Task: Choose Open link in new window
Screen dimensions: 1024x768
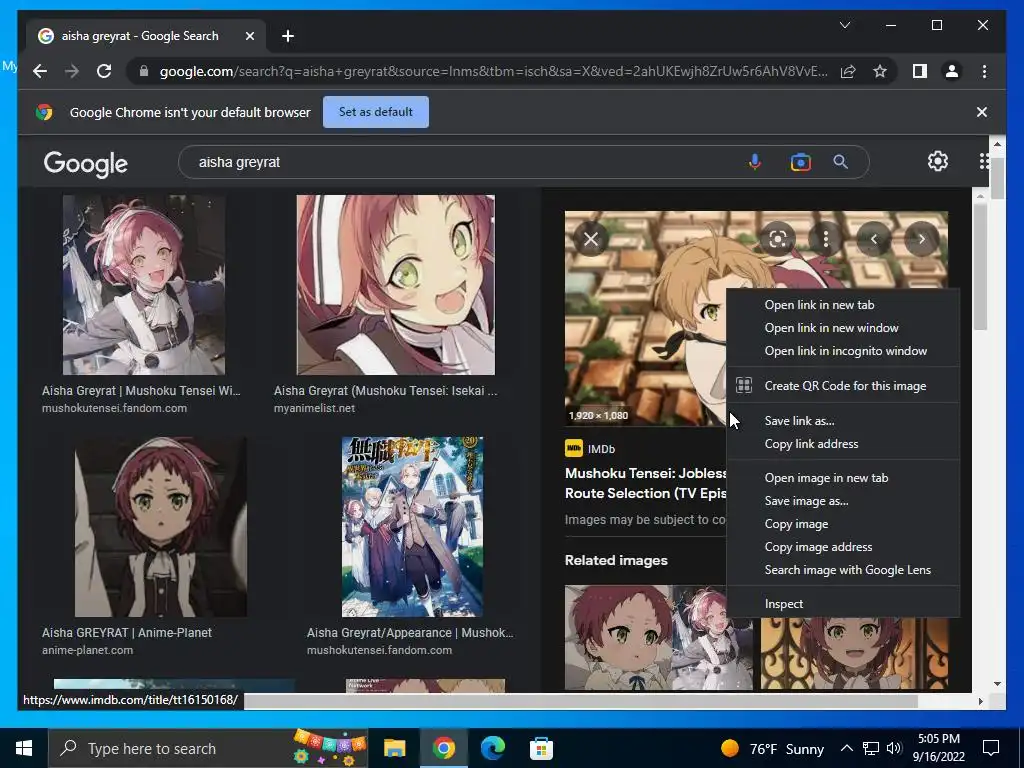Action: click(842, 328)
